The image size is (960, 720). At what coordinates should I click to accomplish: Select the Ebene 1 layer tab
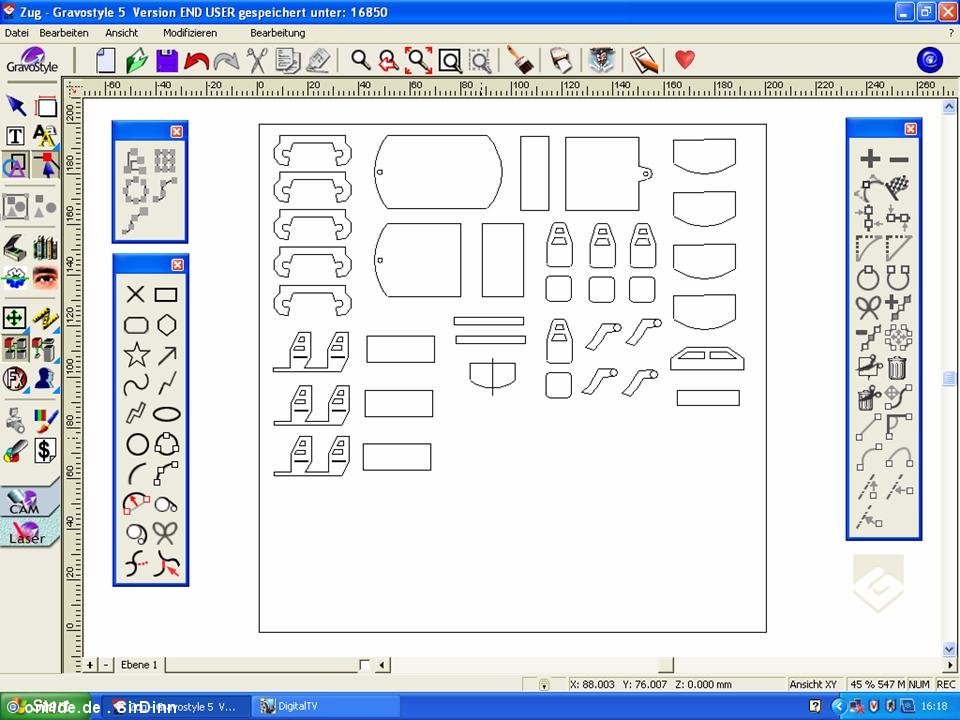[139, 664]
